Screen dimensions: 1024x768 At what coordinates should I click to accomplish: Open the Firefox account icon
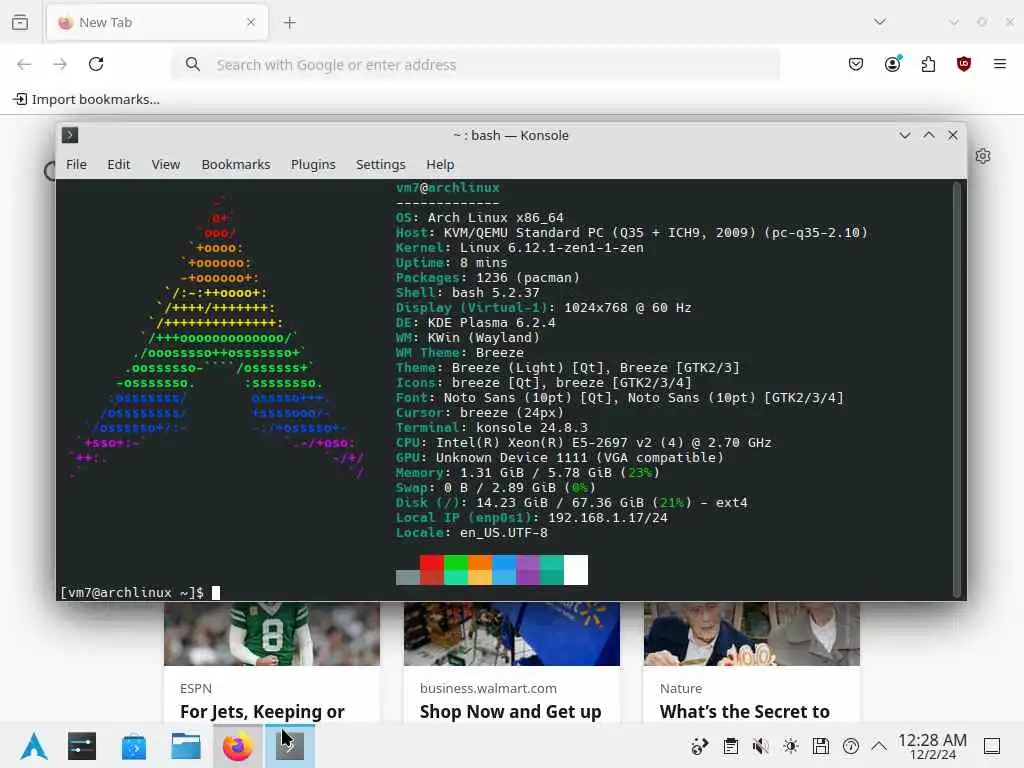893,64
